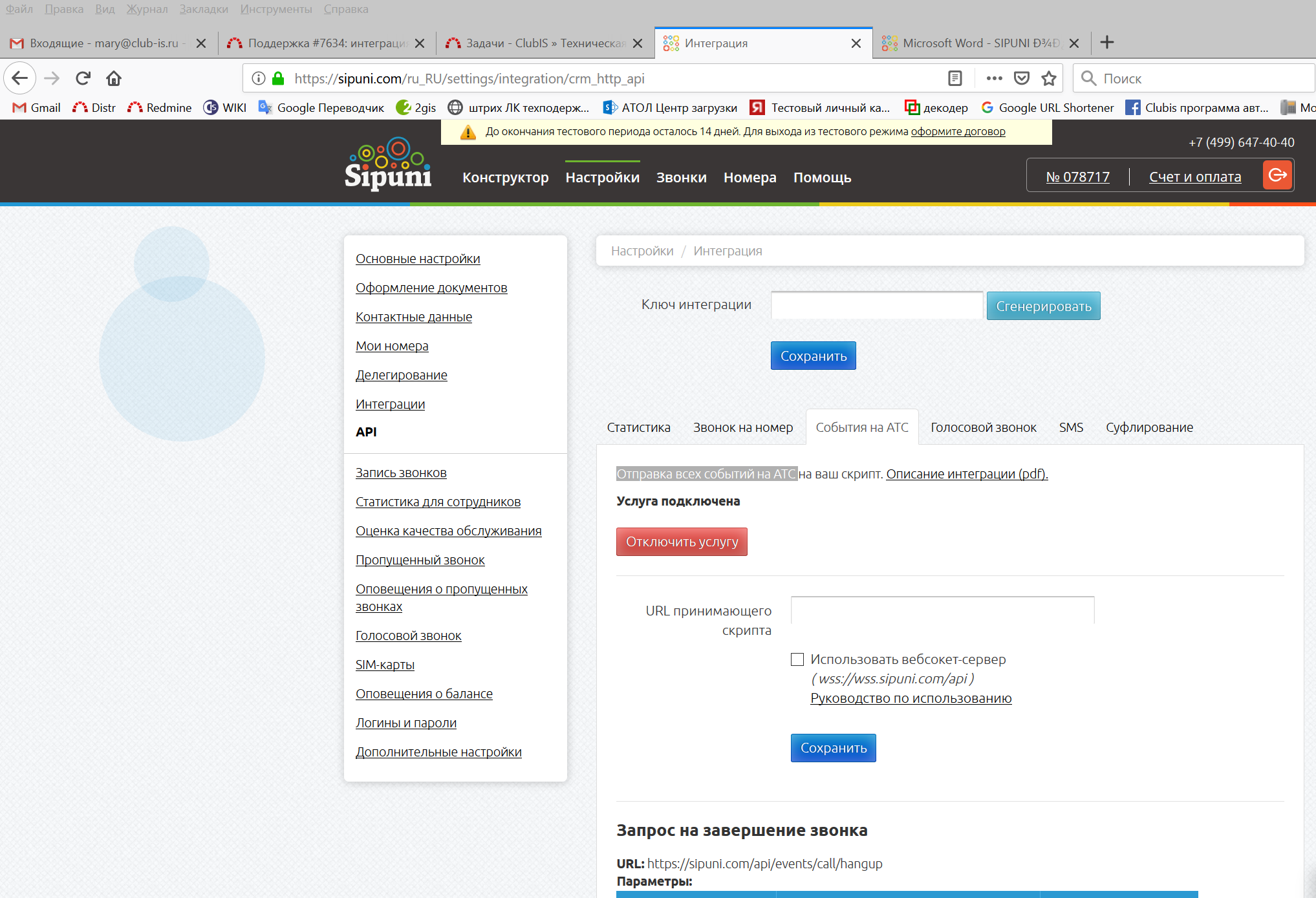Click Сохранить under the websocket checkbox
The width and height of the screenshot is (1316, 898).
[x=834, y=748]
